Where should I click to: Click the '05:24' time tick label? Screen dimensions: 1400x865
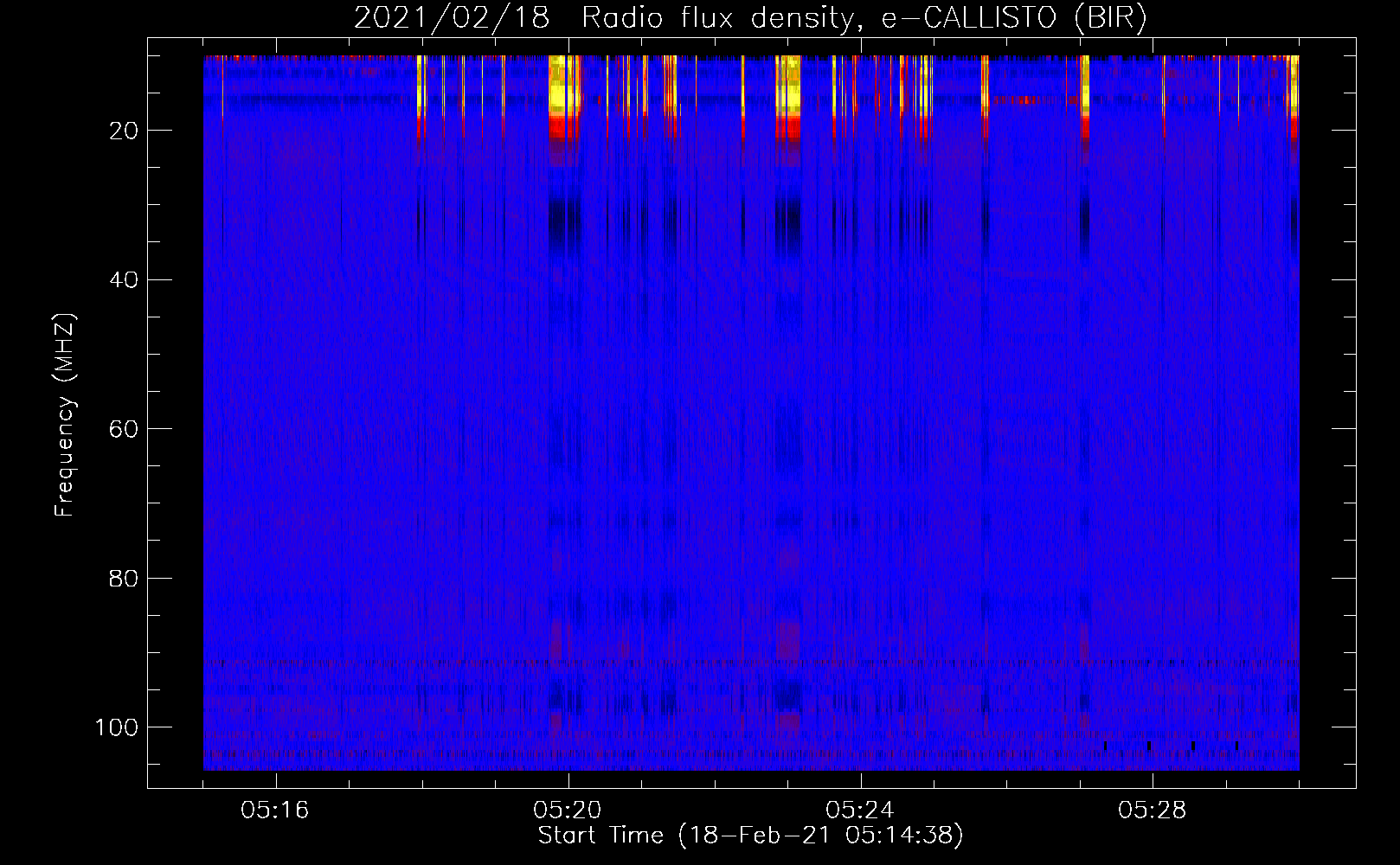click(861, 811)
